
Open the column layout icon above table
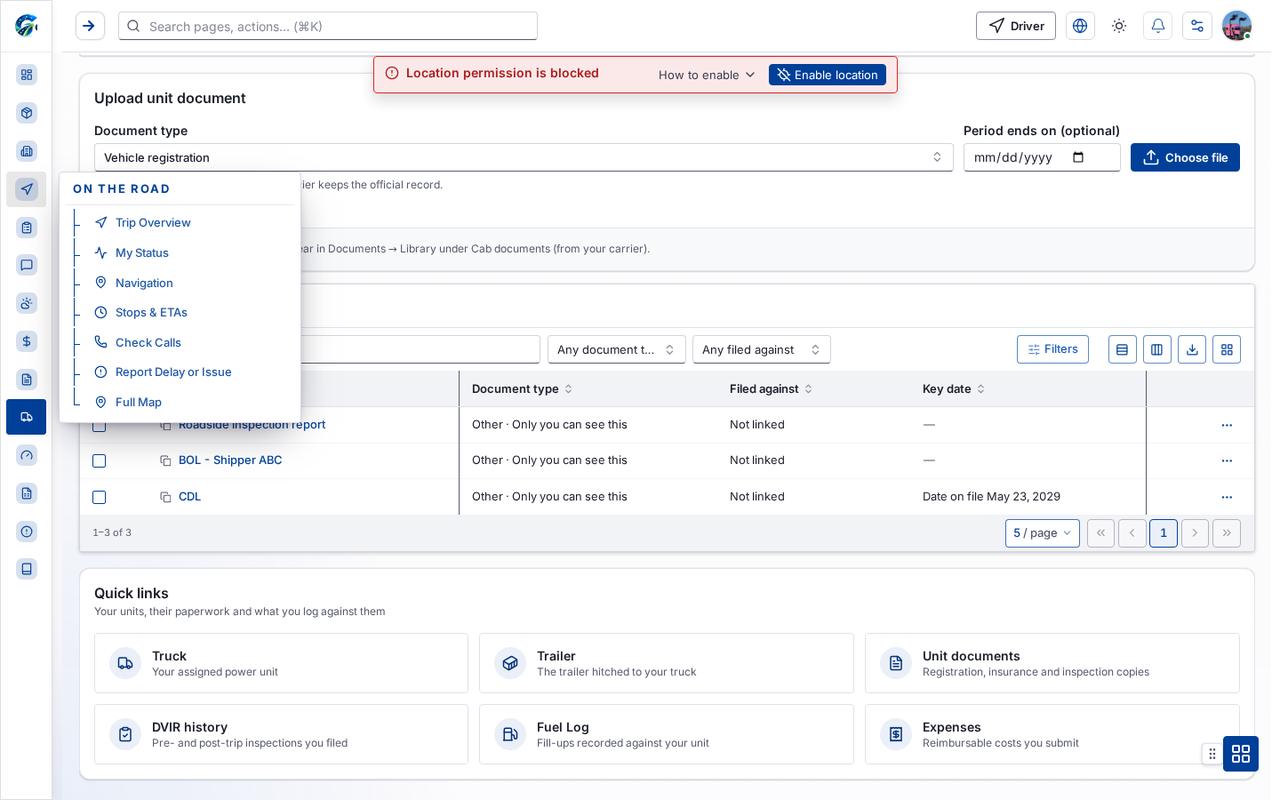click(x=1157, y=349)
